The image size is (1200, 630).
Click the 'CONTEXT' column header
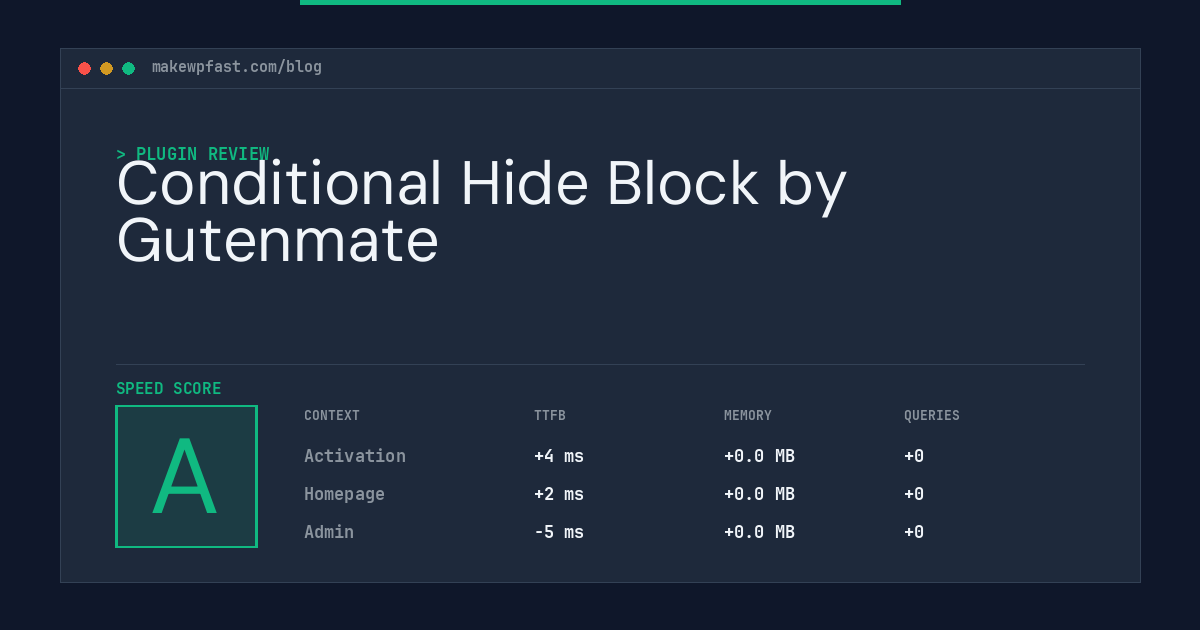pos(332,416)
